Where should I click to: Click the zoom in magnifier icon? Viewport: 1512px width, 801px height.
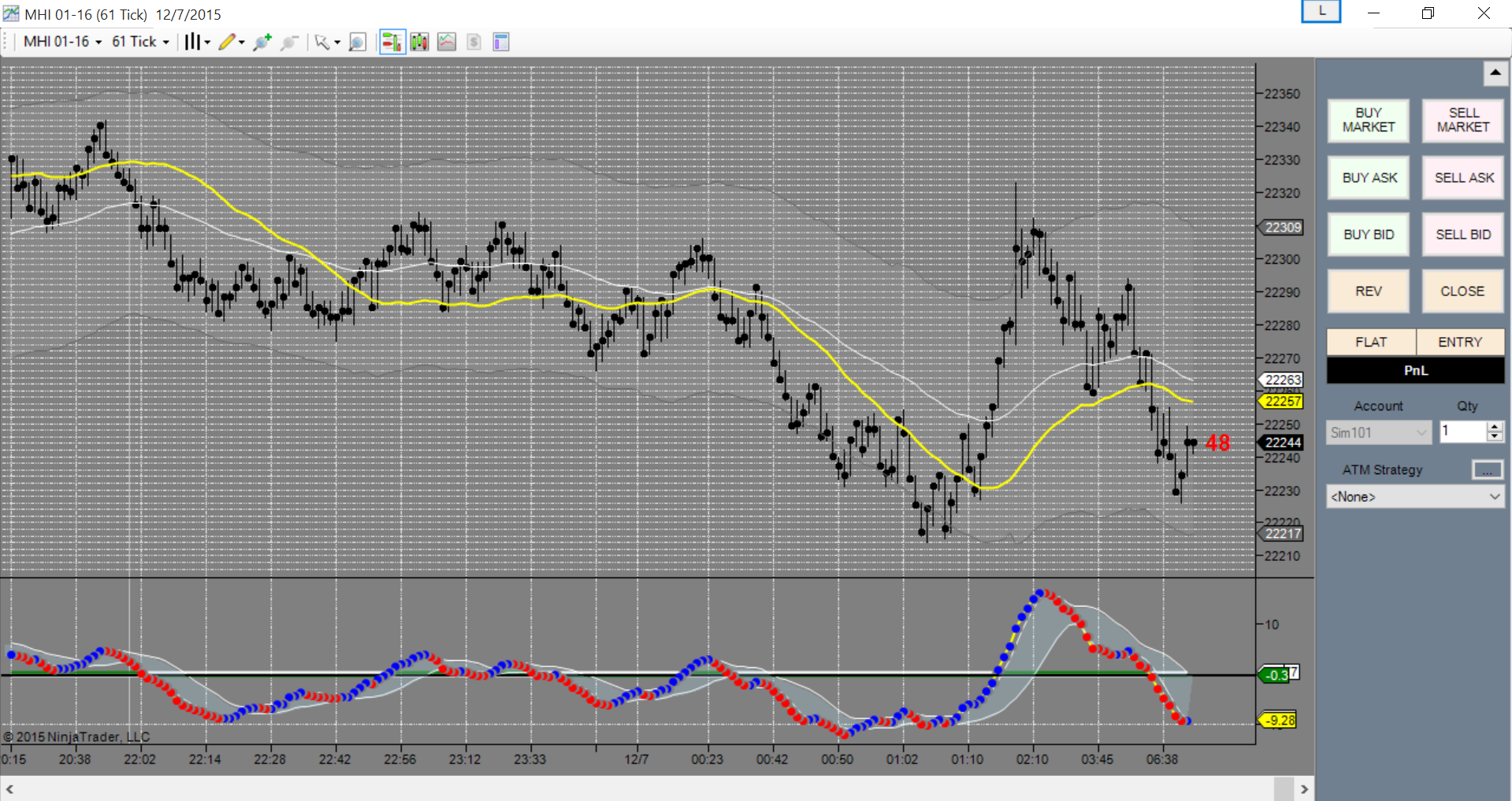262,42
